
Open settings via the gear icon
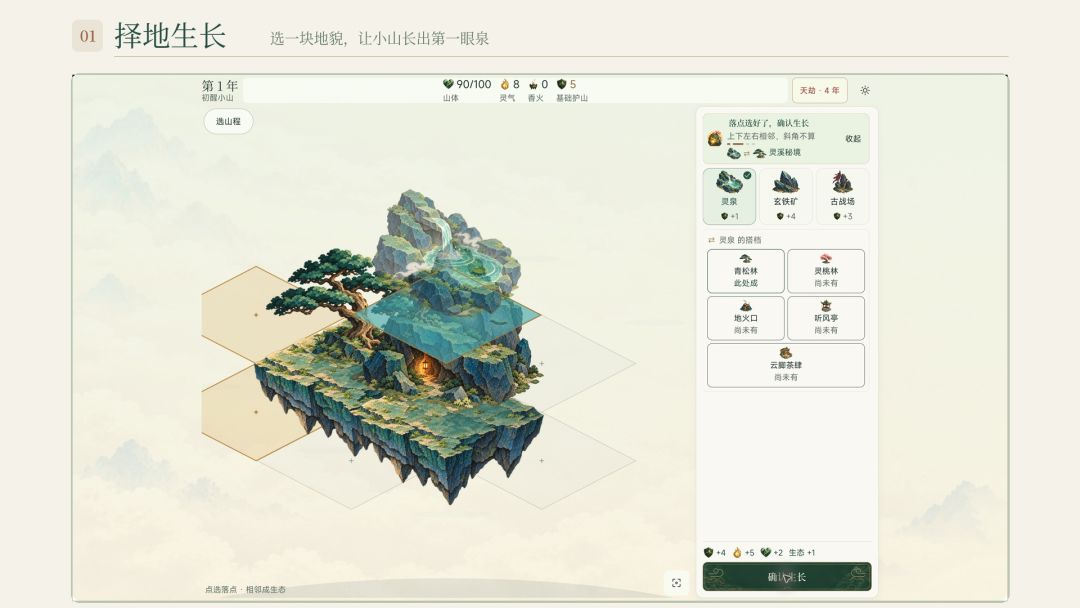click(865, 90)
